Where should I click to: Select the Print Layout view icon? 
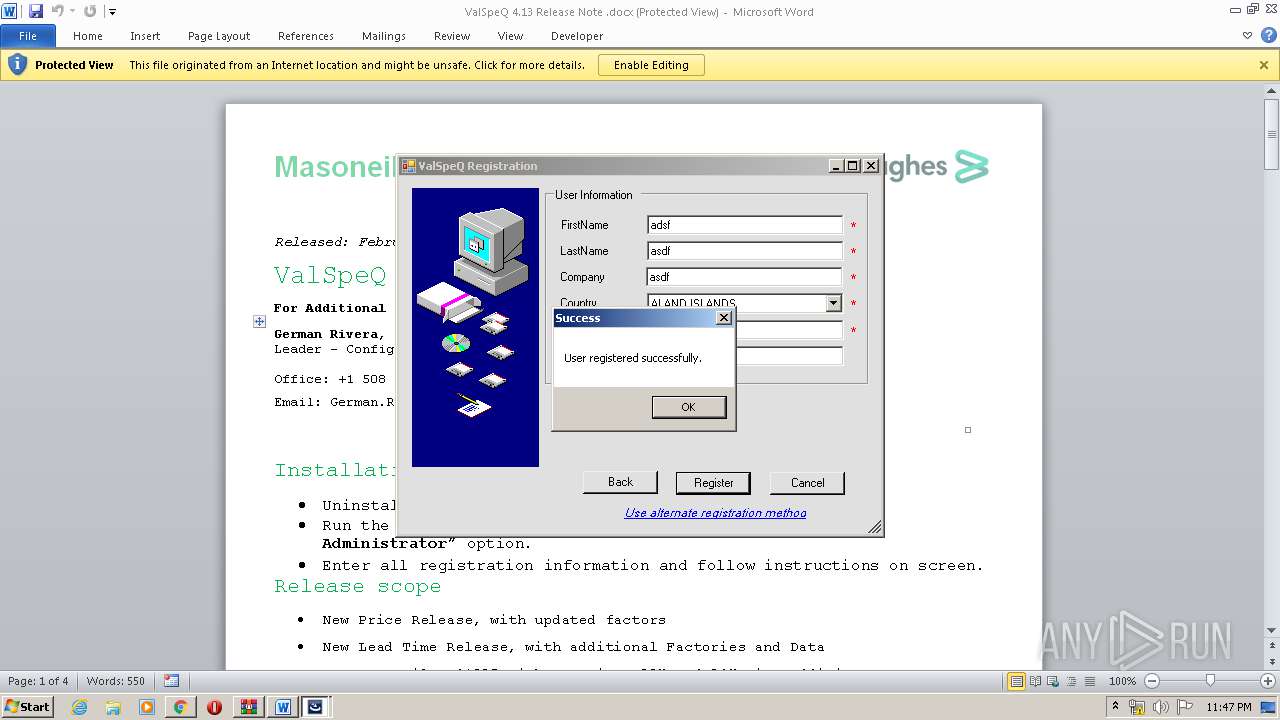tap(1016, 681)
